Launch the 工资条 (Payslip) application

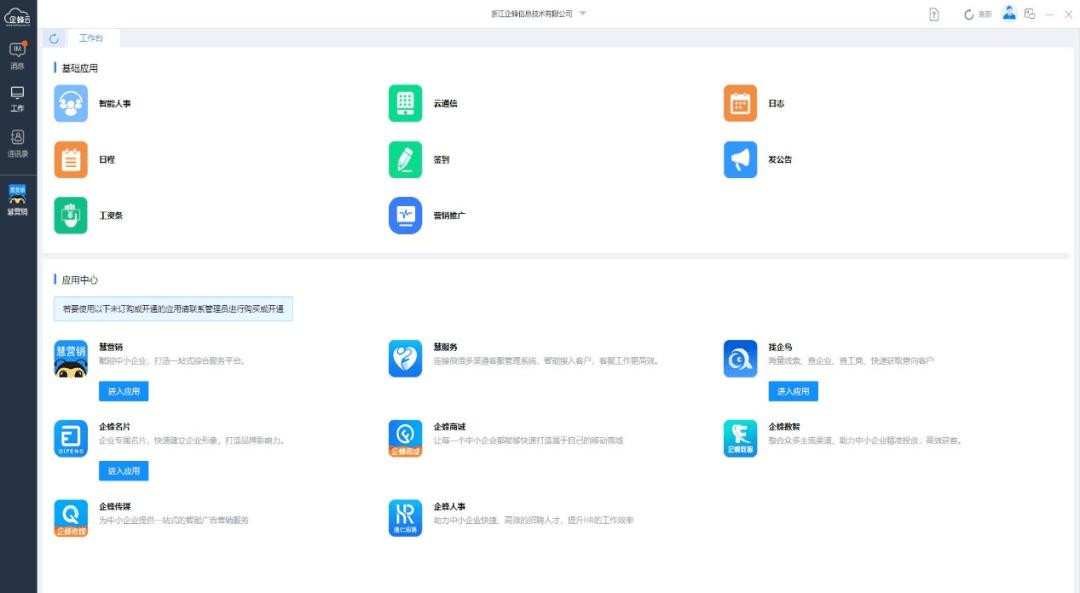click(x=70, y=214)
